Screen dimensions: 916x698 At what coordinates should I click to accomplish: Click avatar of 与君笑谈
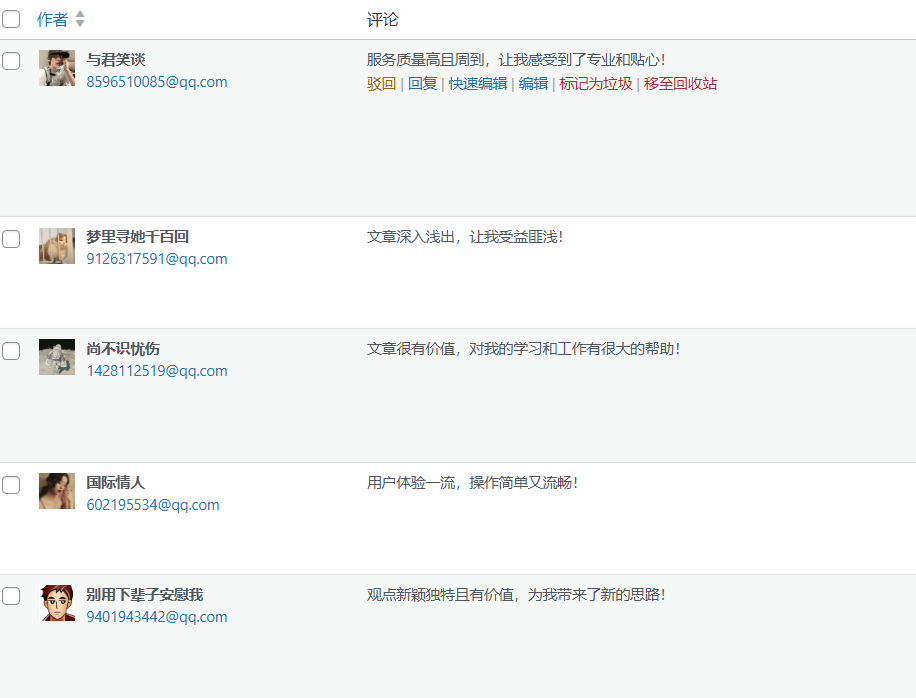point(57,68)
